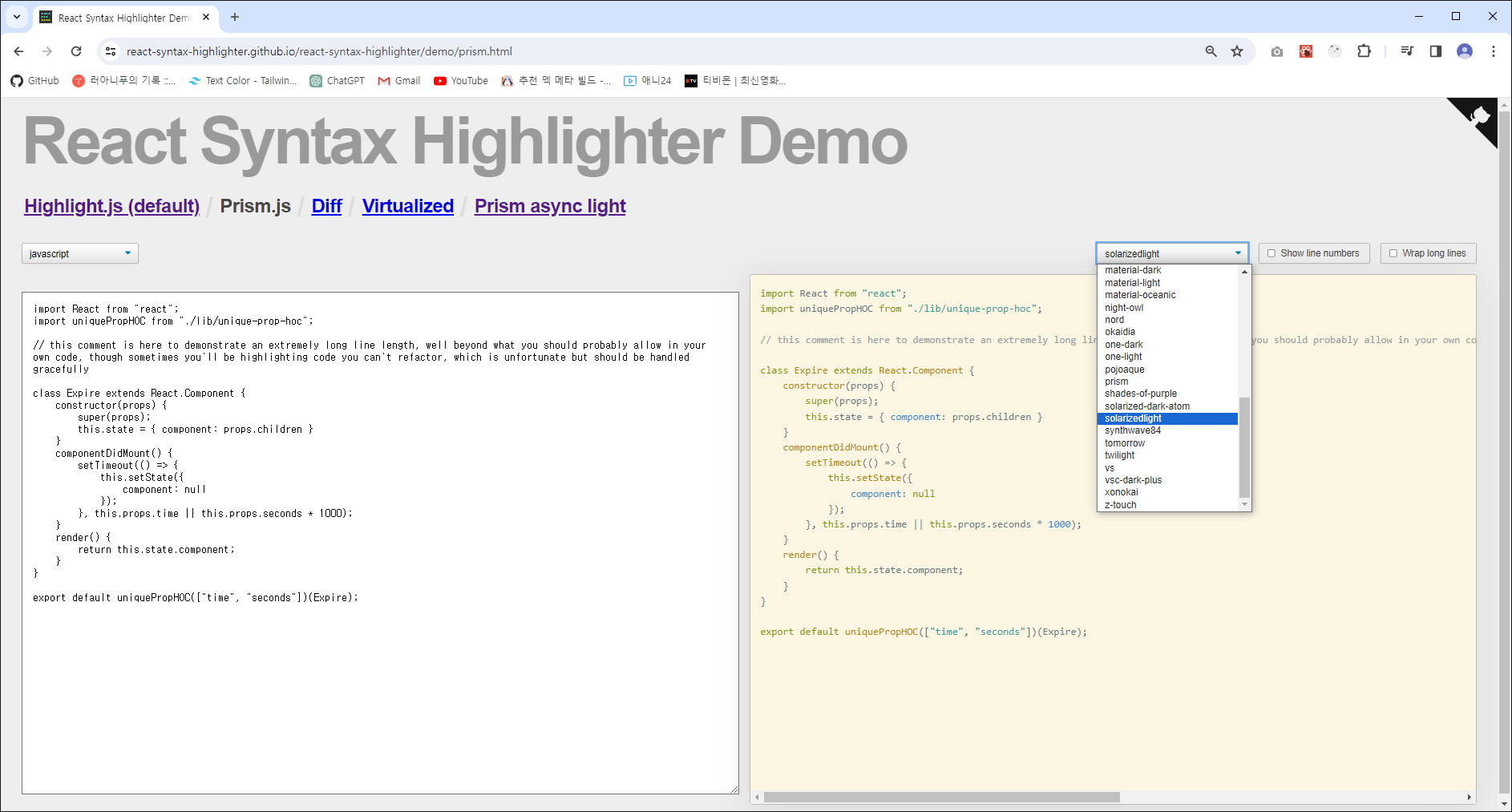This screenshot has width=1512, height=812.
Task: Click the browser back arrow
Action: pyautogui.click(x=18, y=51)
